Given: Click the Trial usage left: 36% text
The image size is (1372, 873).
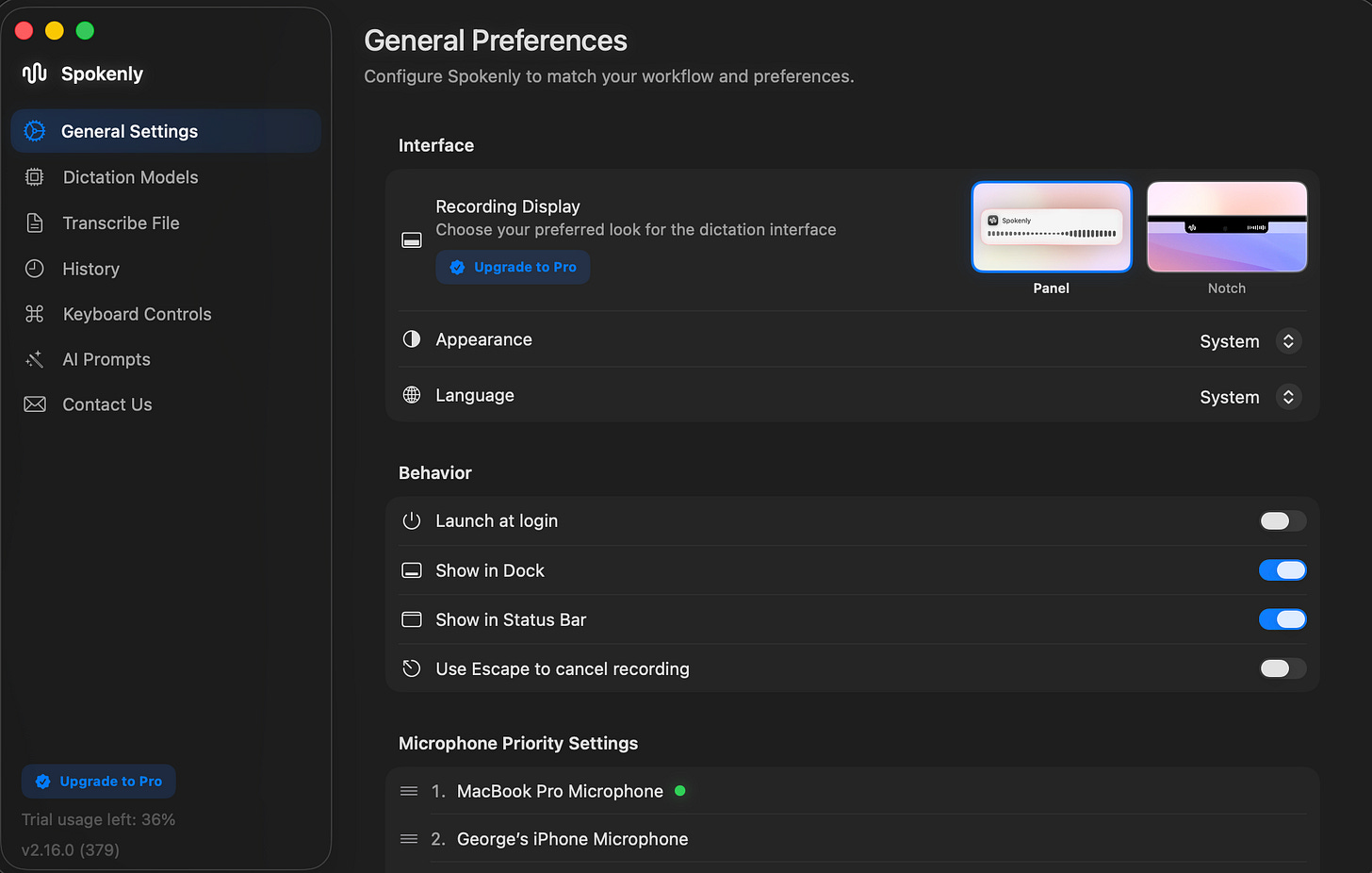Looking at the screenshot, I should [x=99, y=819].
